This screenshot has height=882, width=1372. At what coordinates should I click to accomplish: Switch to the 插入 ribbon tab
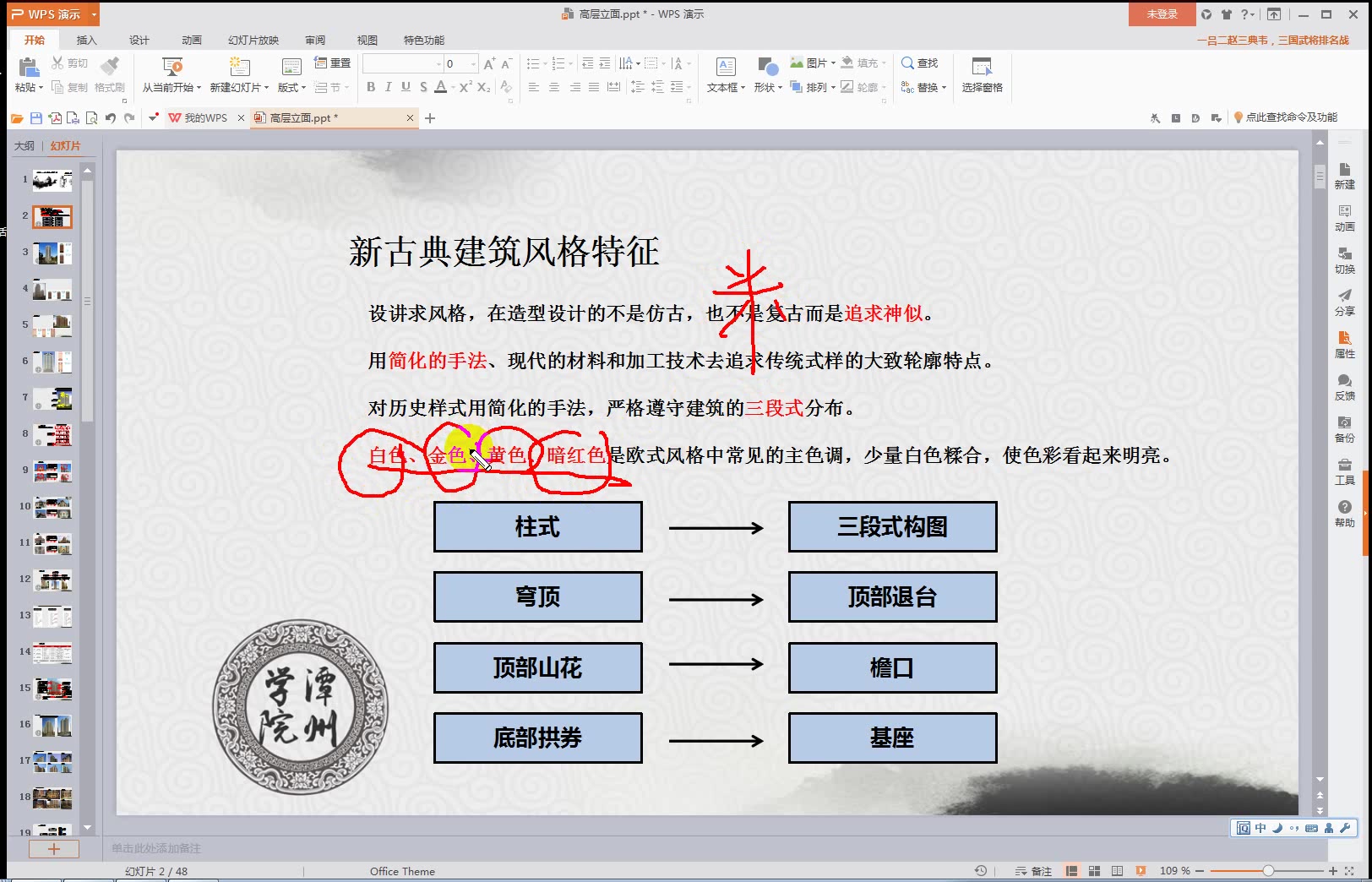85,39
